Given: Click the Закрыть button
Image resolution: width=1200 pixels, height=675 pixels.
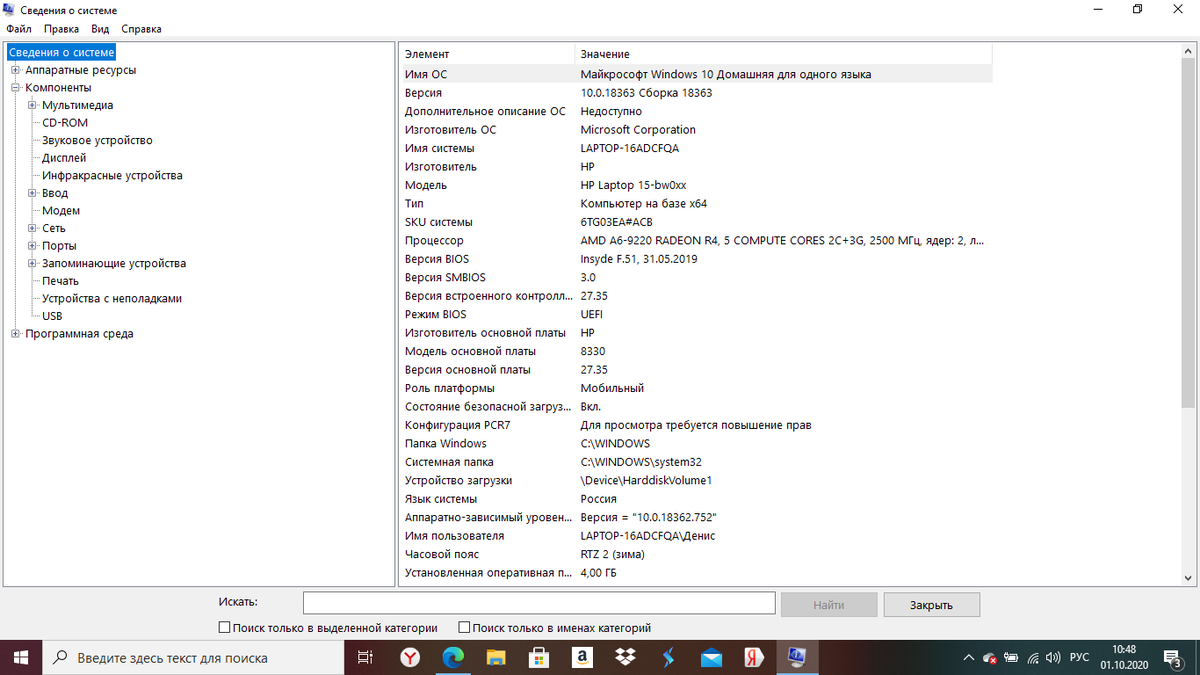Looking at the screenshot, I should pyautogui.click(x=931, y=605).
